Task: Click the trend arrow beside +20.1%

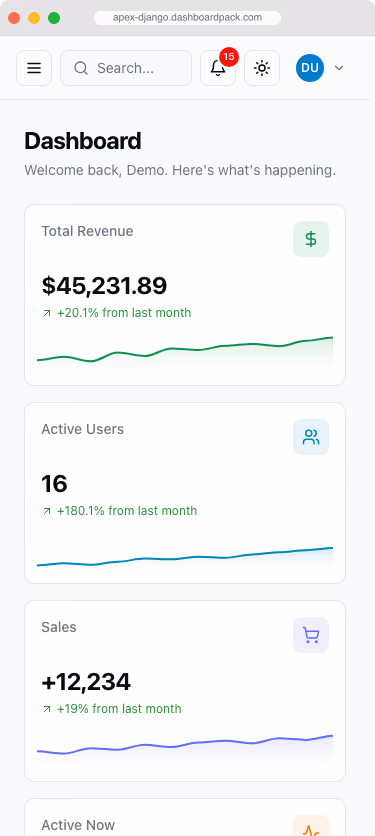Action: coord(47,314)
